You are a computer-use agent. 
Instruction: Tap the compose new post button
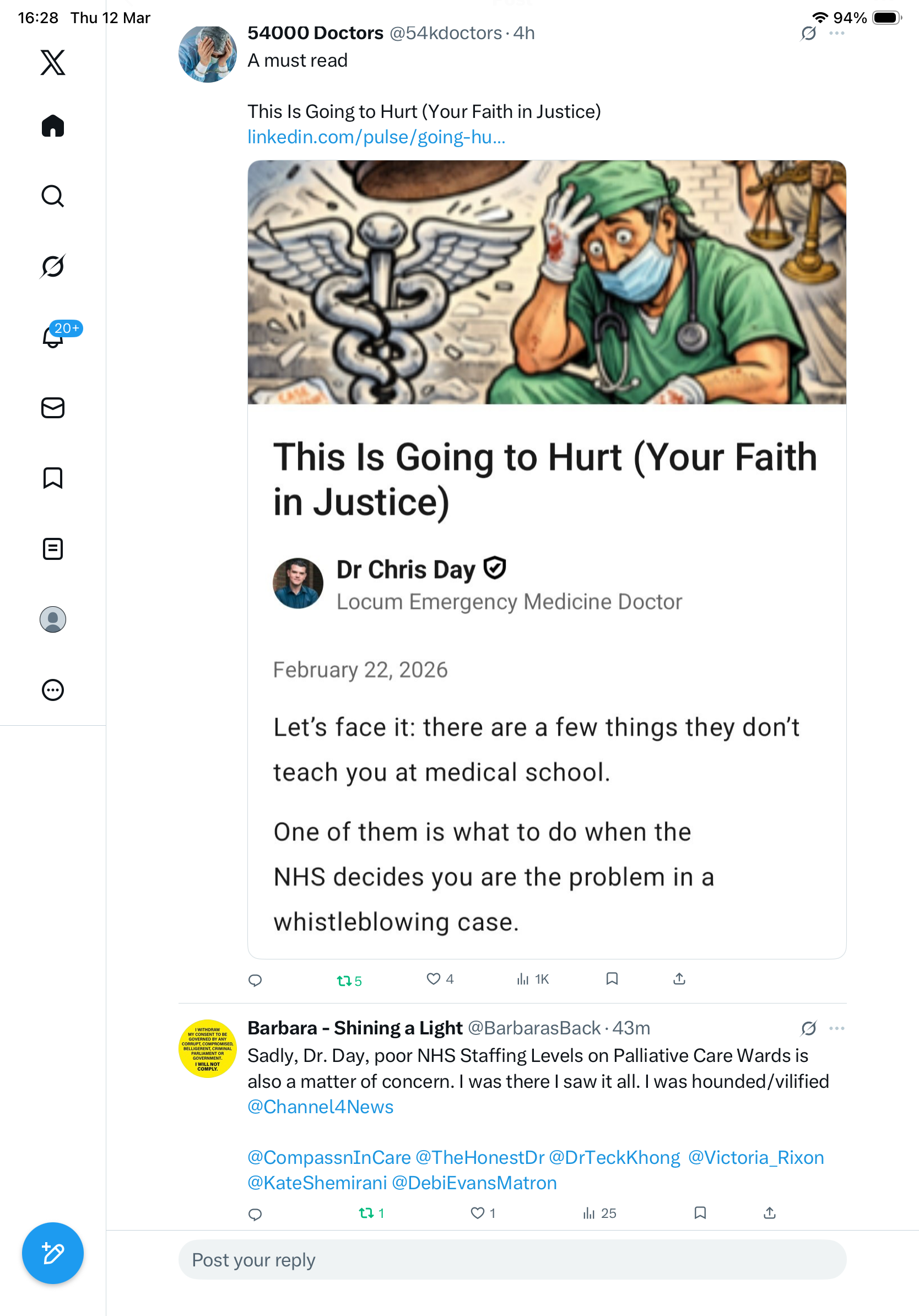pyautogui.click(x=53, y=1253)
